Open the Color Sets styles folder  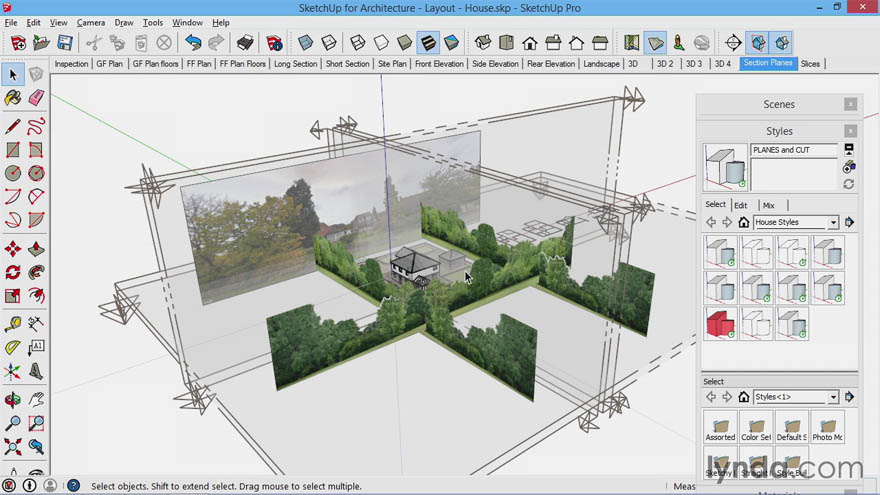point(757,427)
